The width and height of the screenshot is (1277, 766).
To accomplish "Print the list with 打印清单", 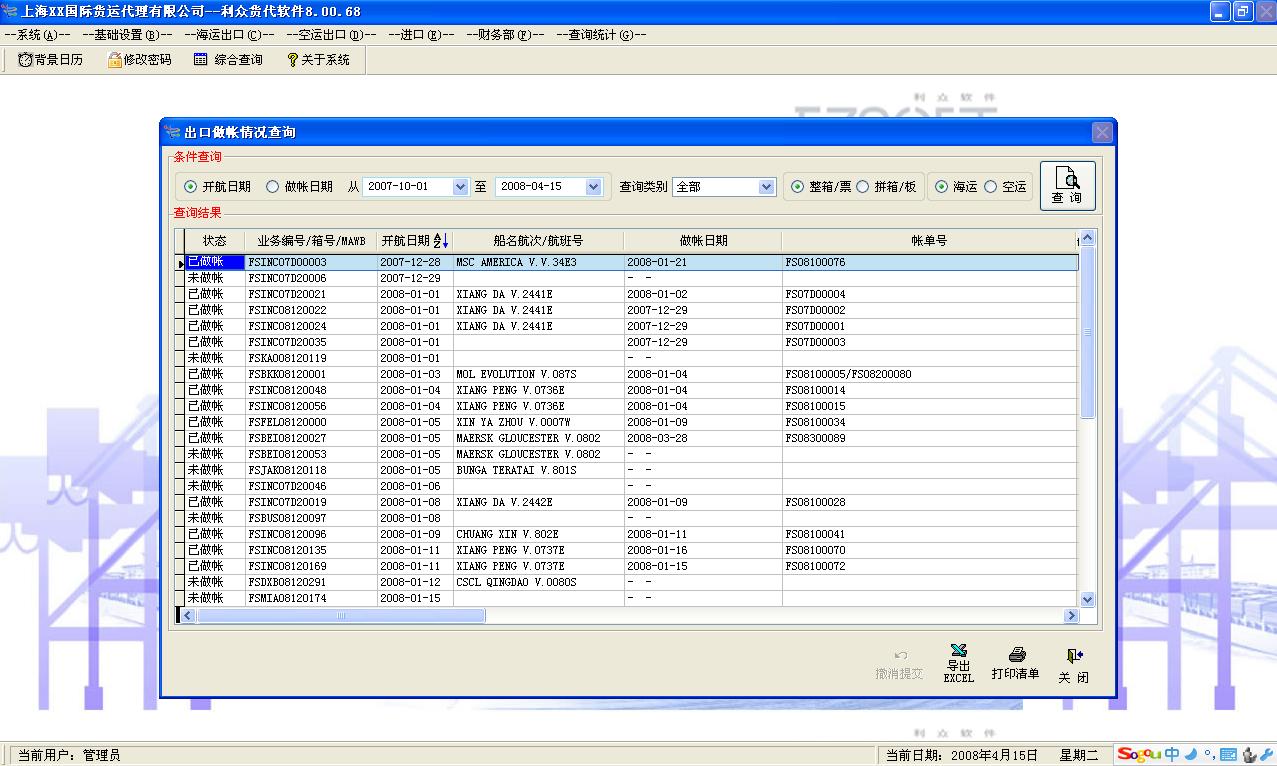I will click(x=1016, y=664).
